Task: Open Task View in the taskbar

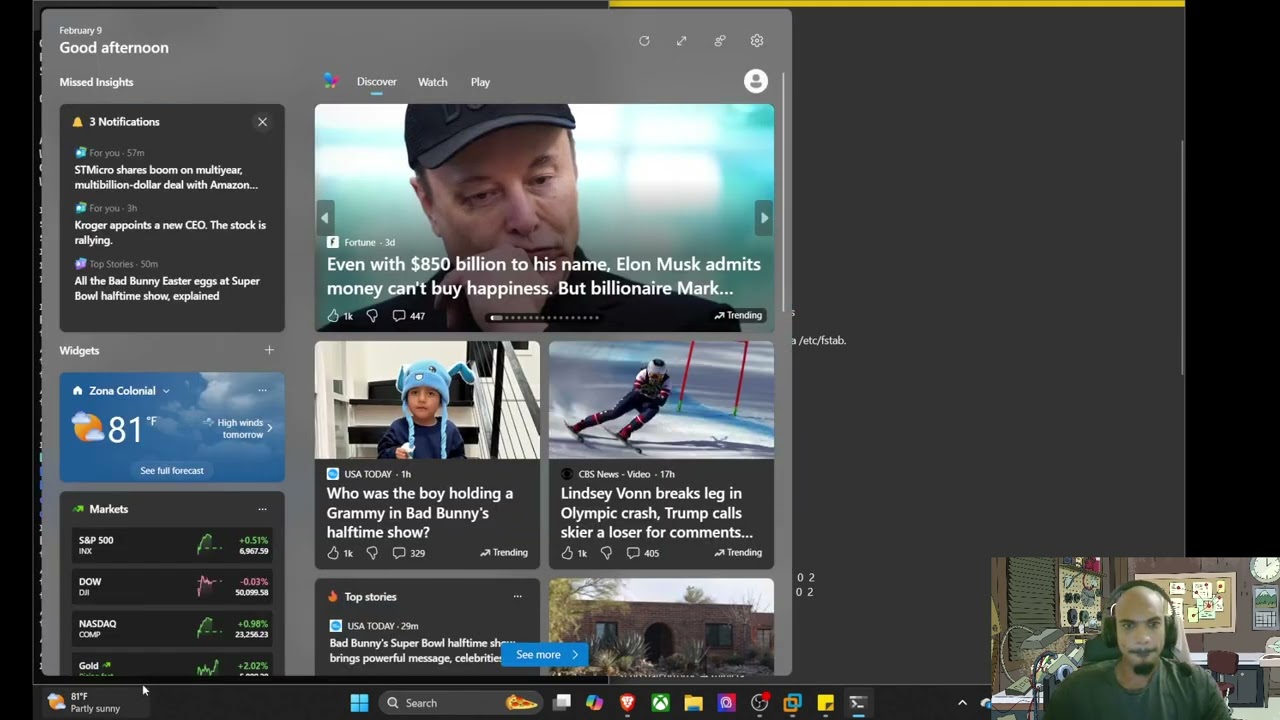Action: [562, 703]
